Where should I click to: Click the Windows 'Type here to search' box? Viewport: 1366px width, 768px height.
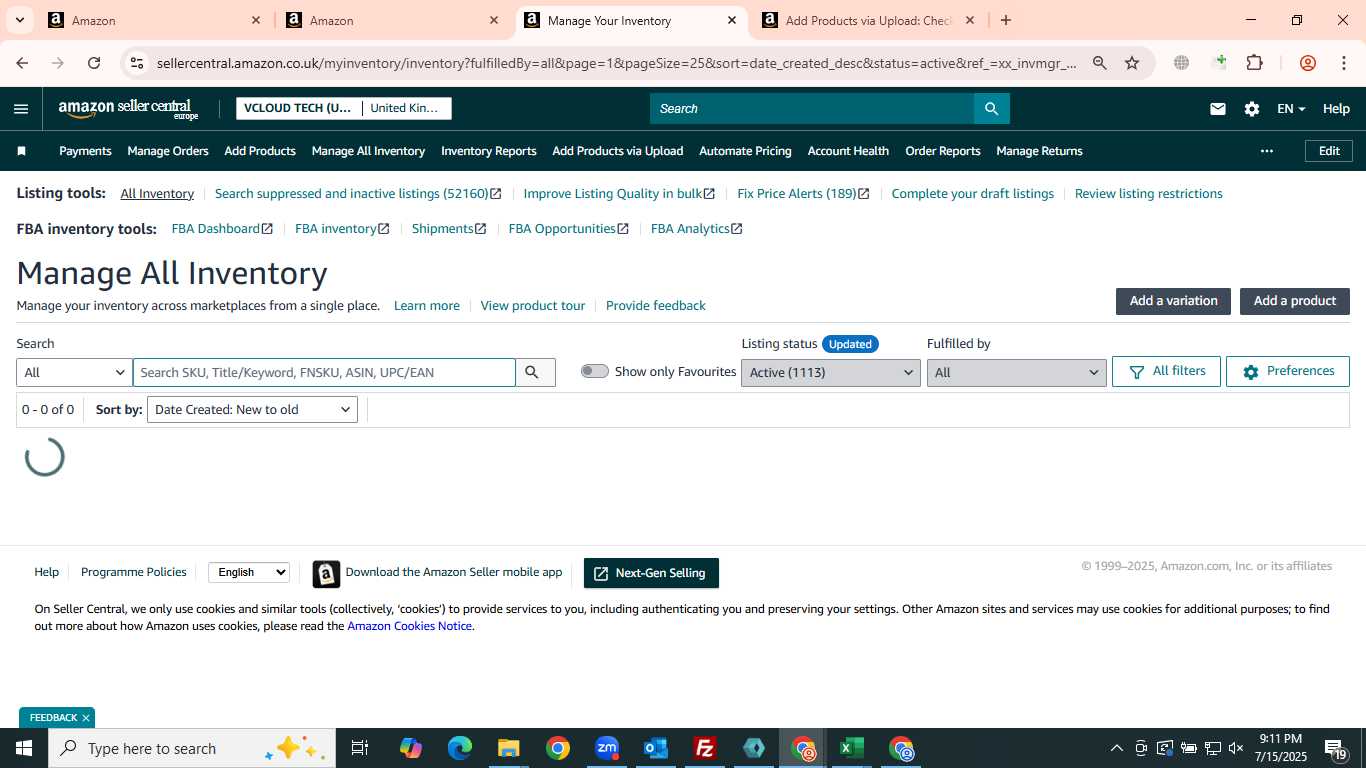tap(192, 748)
